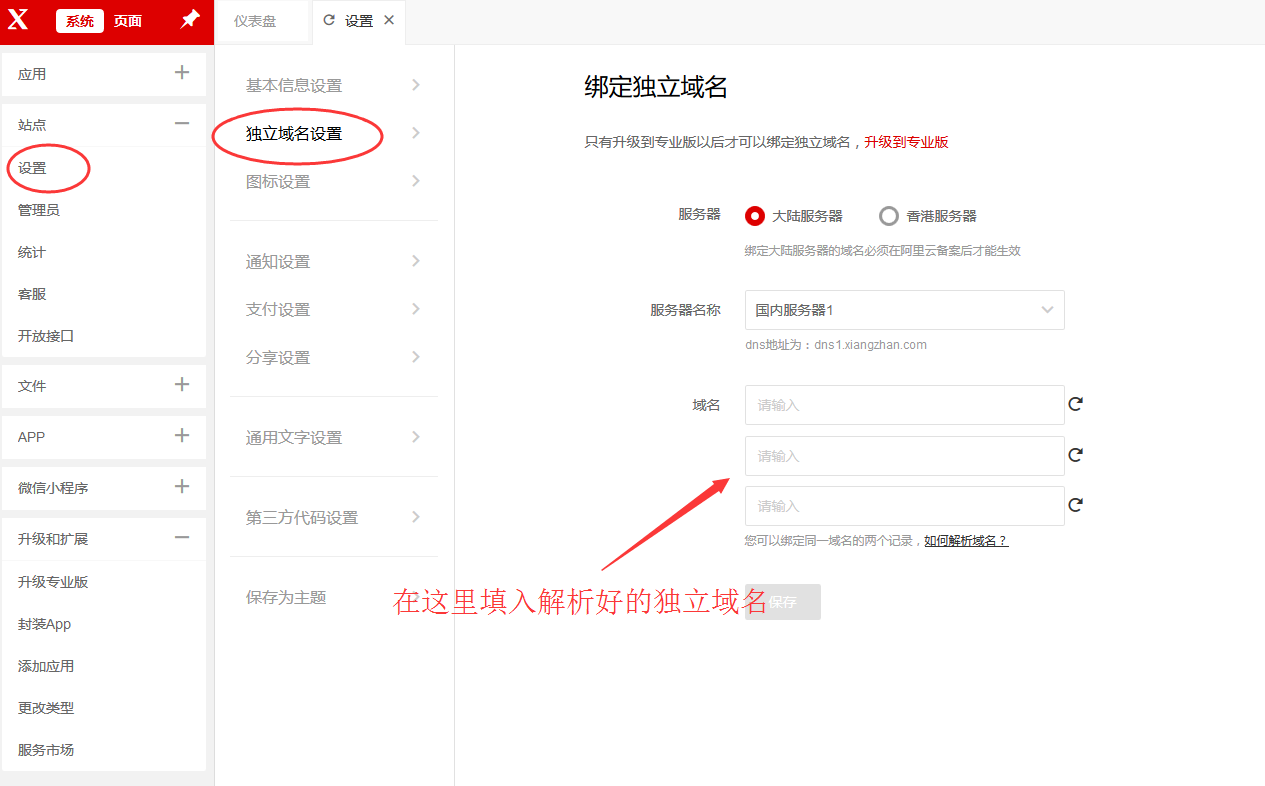The height and width of the screenshot is (786, 1265).
Task: Click chevron next to 通用文字设置
Action: tap(416, 437)
